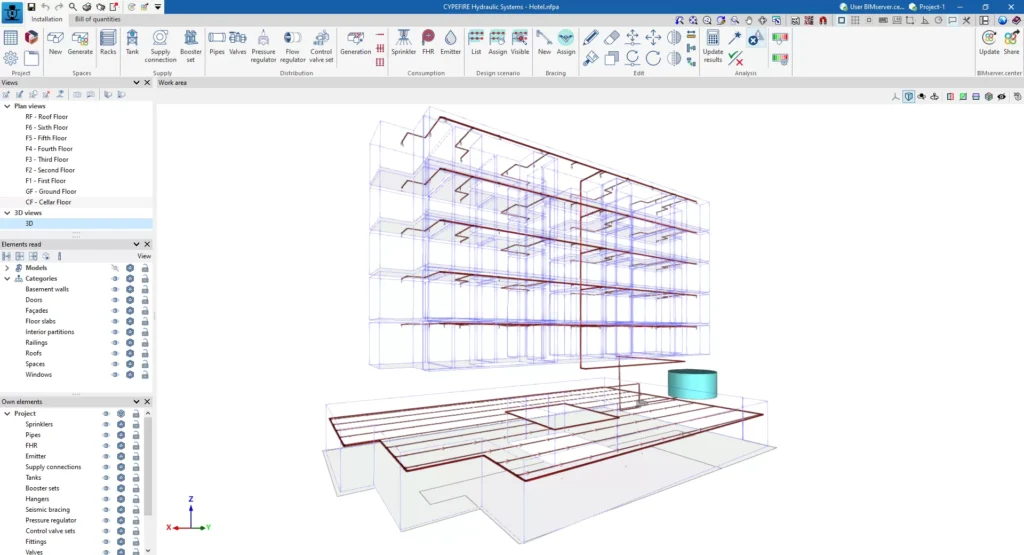Expand the Models tree node

7,268
